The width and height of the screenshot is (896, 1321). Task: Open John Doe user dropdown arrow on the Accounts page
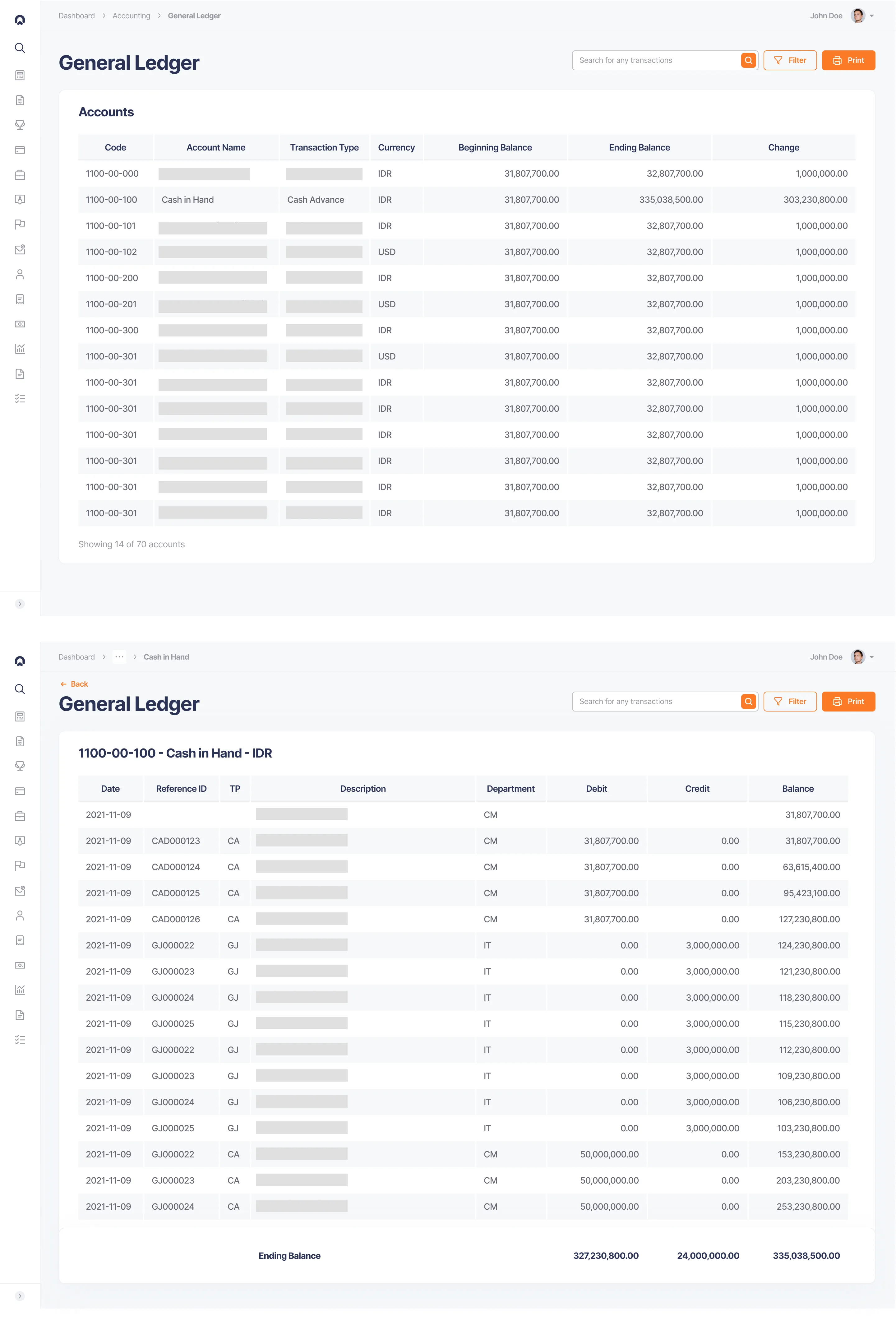[871, 16]
